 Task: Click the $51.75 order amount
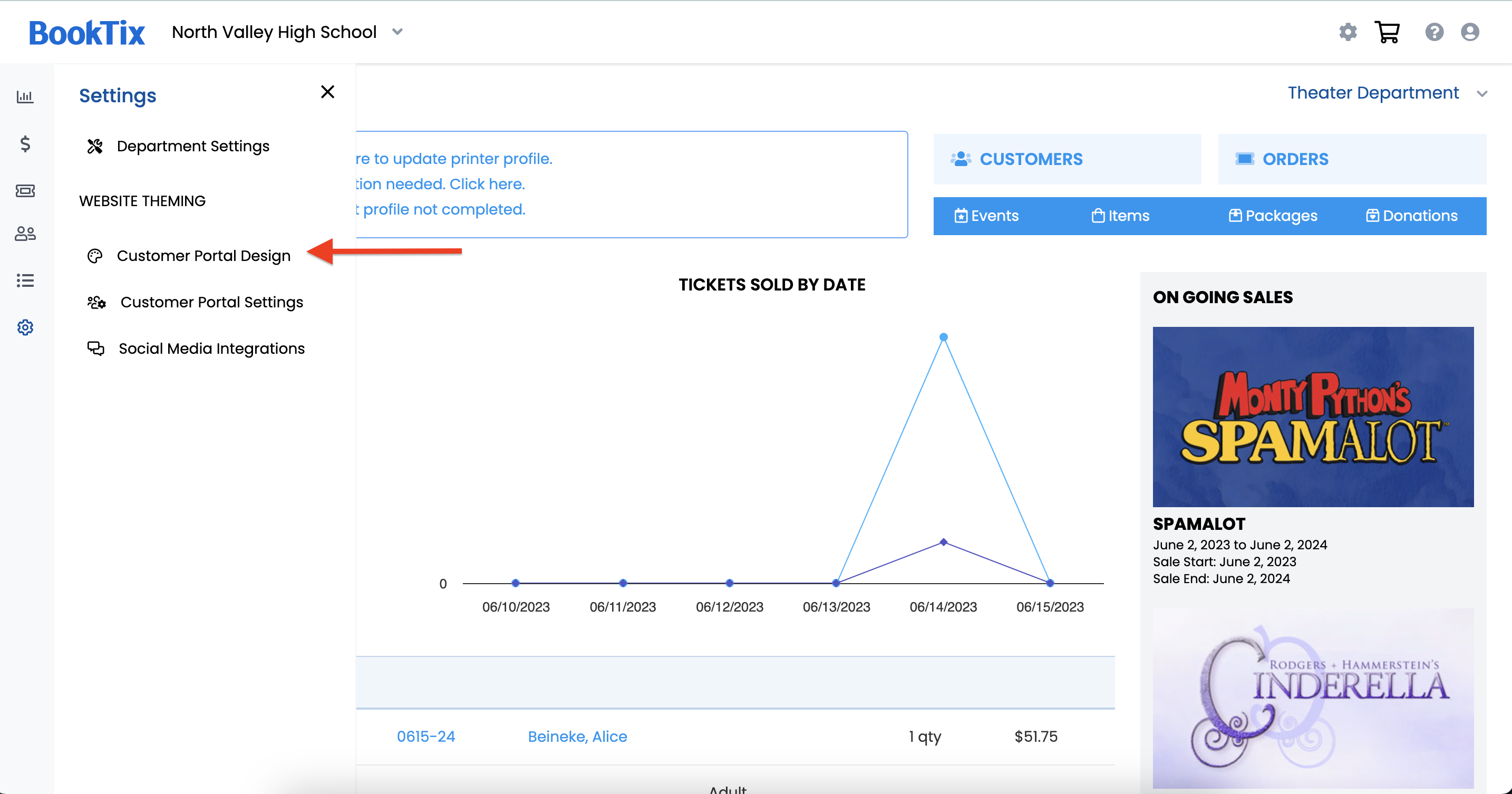click(1036, 737)
